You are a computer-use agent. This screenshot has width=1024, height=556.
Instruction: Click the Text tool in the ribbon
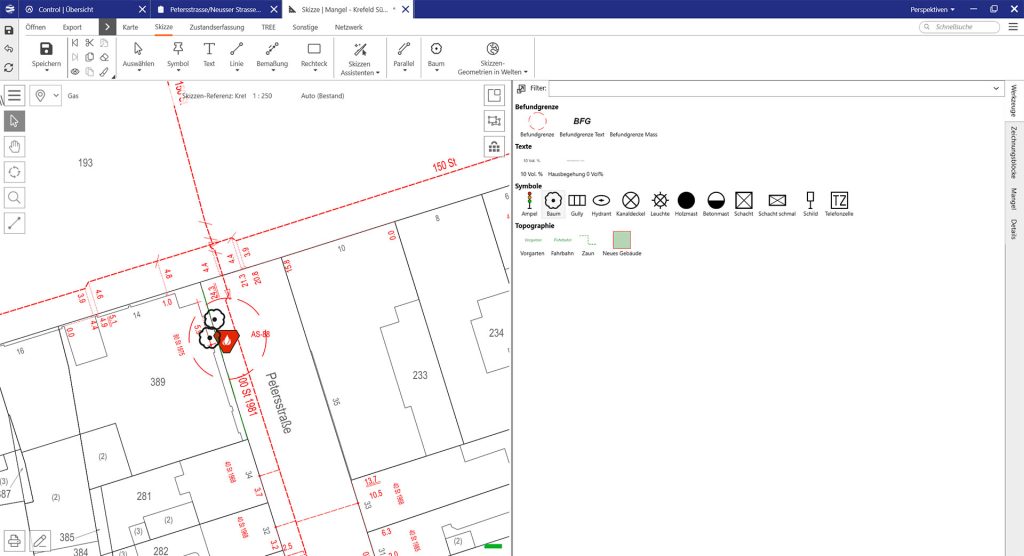209,54
